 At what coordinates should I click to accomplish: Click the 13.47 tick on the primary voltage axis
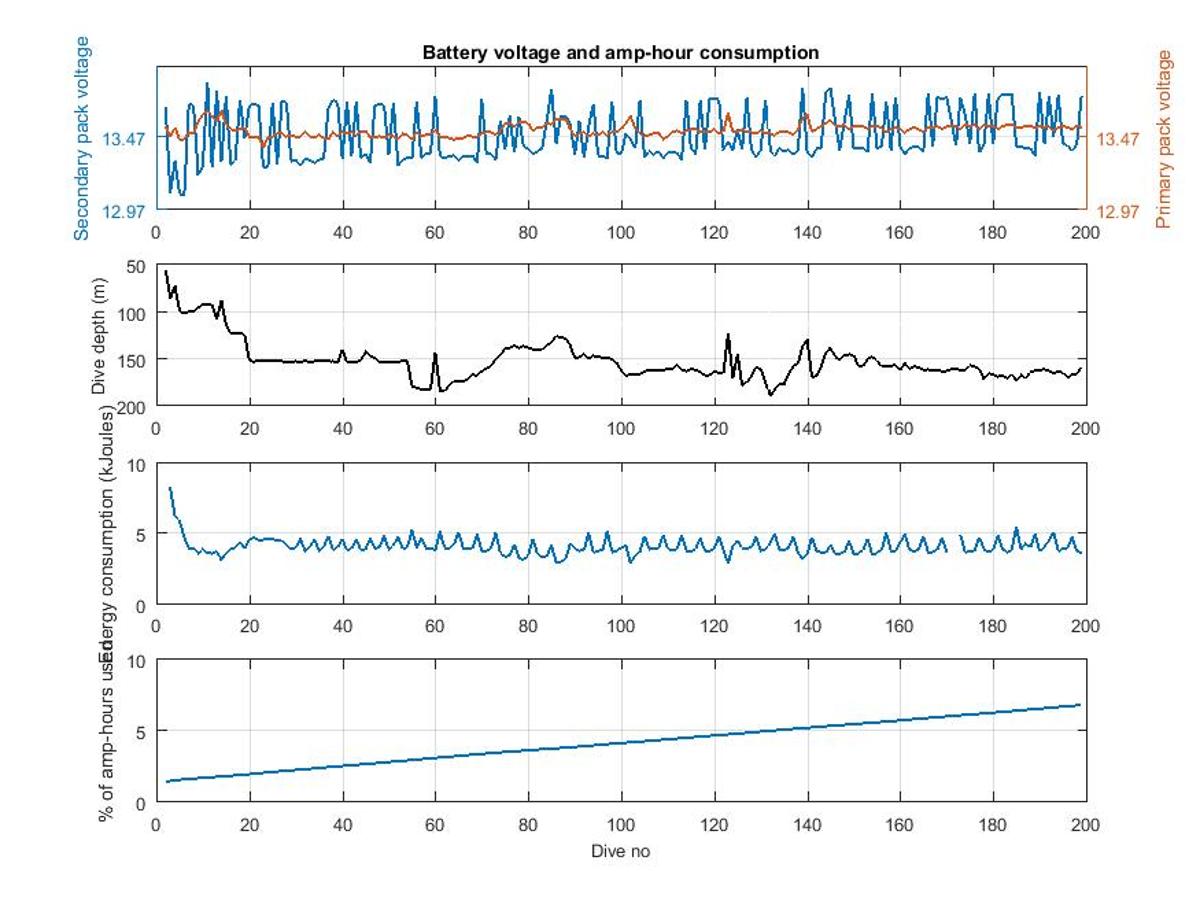point(1118,140)
